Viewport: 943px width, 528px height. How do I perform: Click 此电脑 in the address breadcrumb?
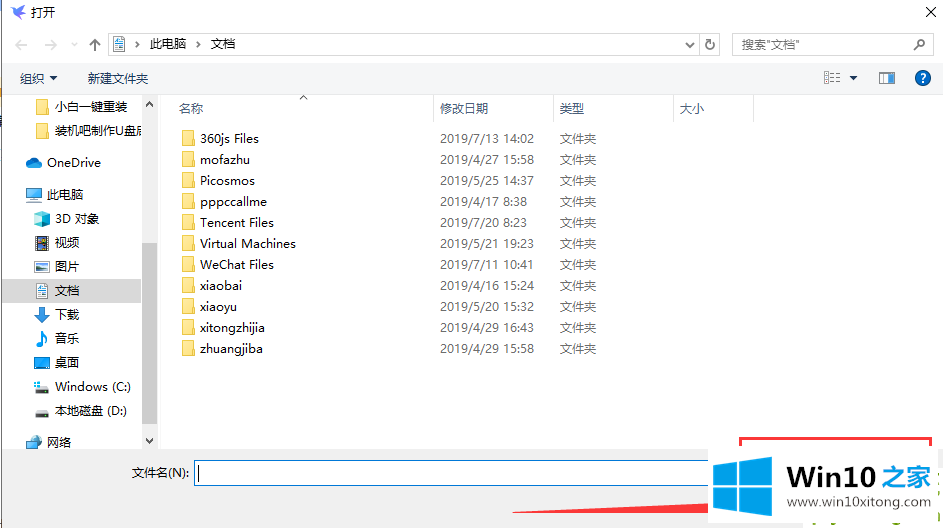[167, 45]
